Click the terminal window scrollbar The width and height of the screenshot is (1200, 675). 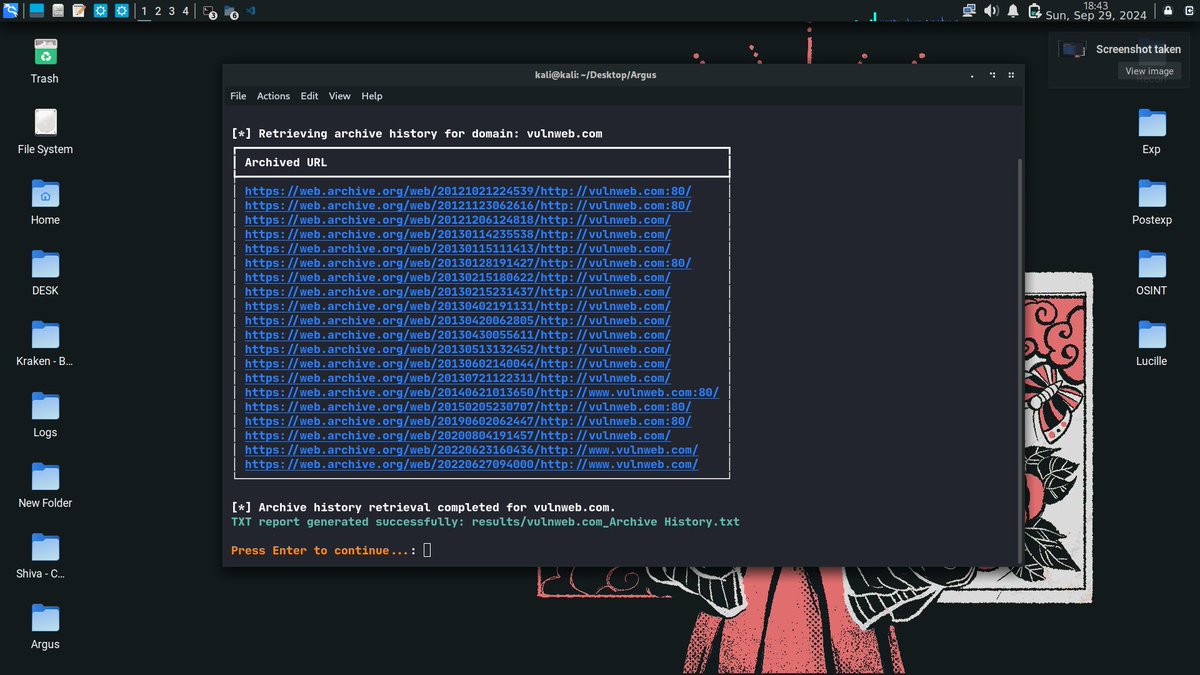point(1018,300)
